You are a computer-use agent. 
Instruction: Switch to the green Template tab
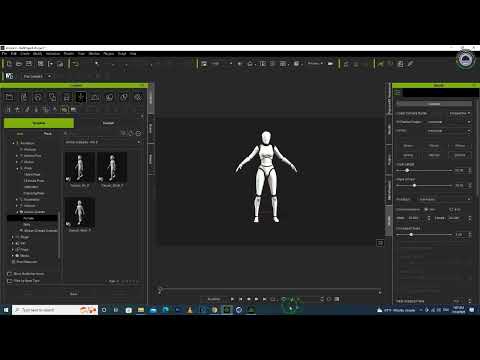point(39,123)
